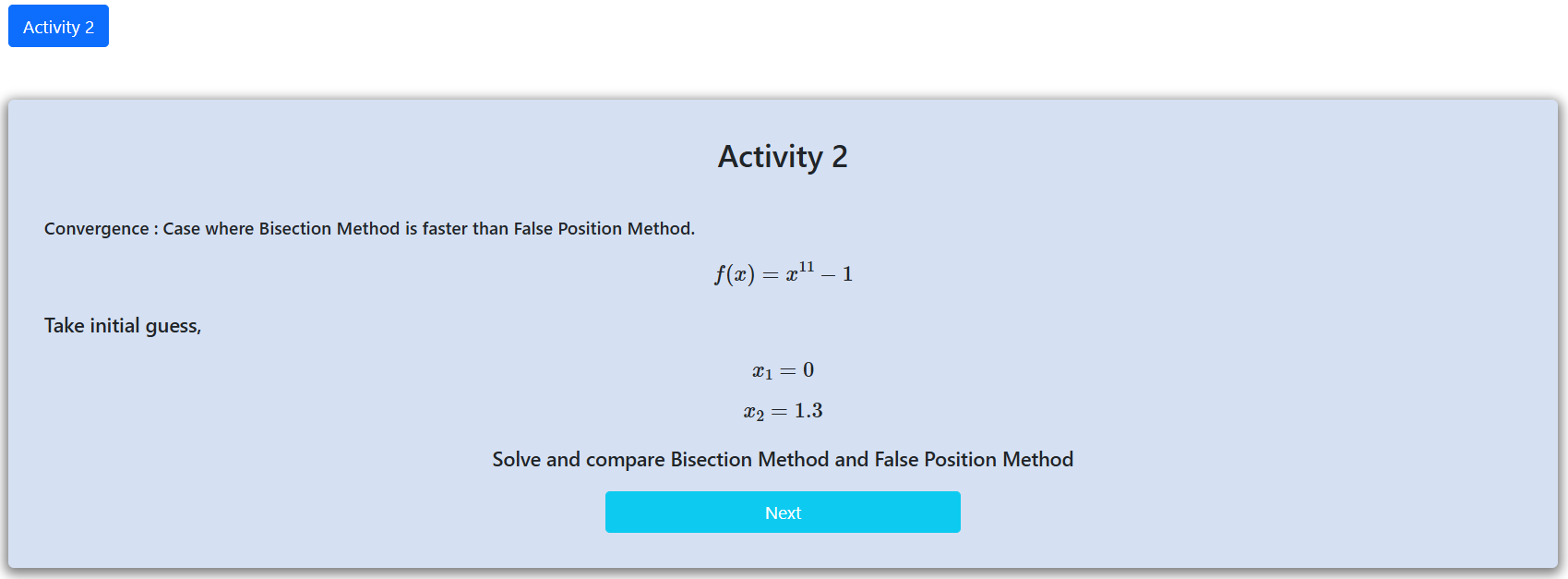1568x579 pixels.
Task: Click the exponent 11 in the formula
Action: click(807, 267)
